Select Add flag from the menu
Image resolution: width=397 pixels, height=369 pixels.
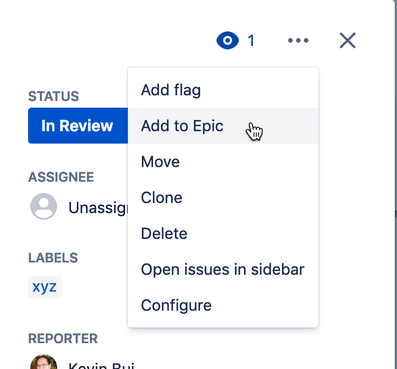coord(223,90)
